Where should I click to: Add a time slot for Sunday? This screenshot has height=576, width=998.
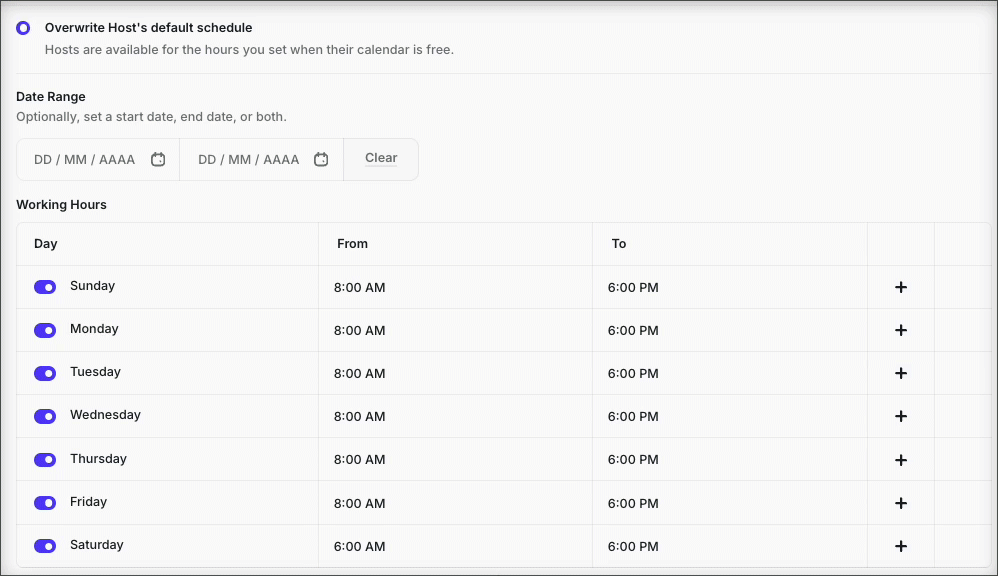[901, 287]
